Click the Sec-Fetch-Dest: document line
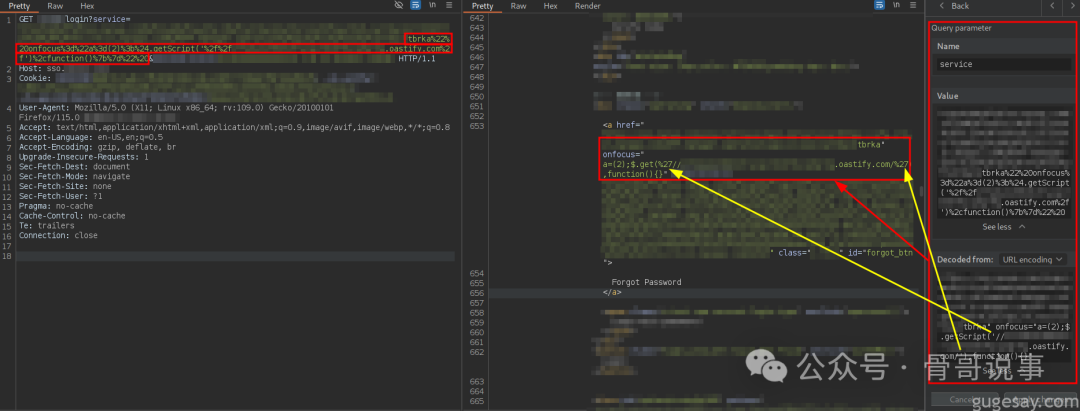This screenshot has width=1080, height=411. coord(74,167)
